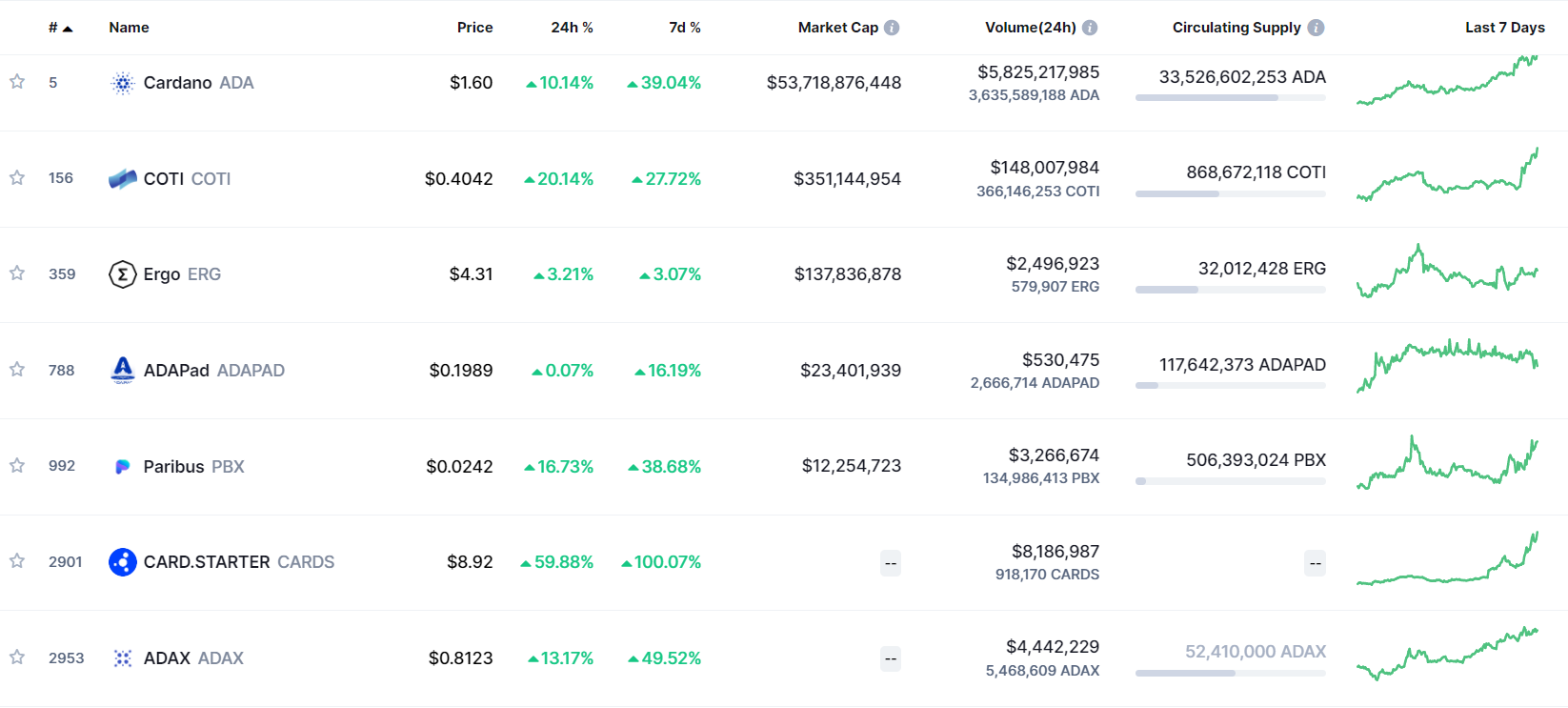Click Paribus 24h change 16.73%
Image resolution: width=1568 pixels, height=708 pixels.
pos(559,467)
